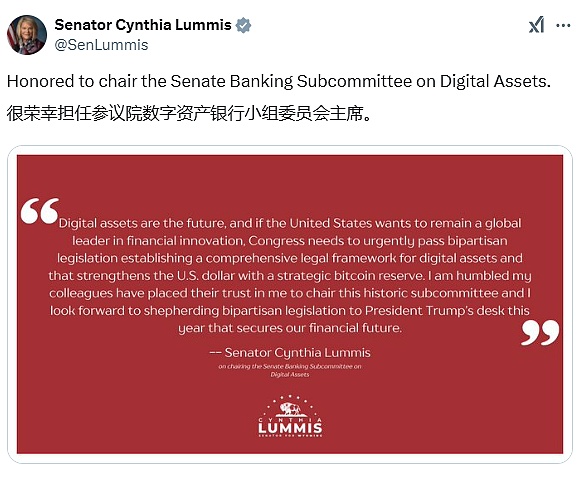Image resolution: width=587 pixels, height=479 pixels.
Task: Click the English tweet text about chairing the subcommittee
Action: [279, 81]
